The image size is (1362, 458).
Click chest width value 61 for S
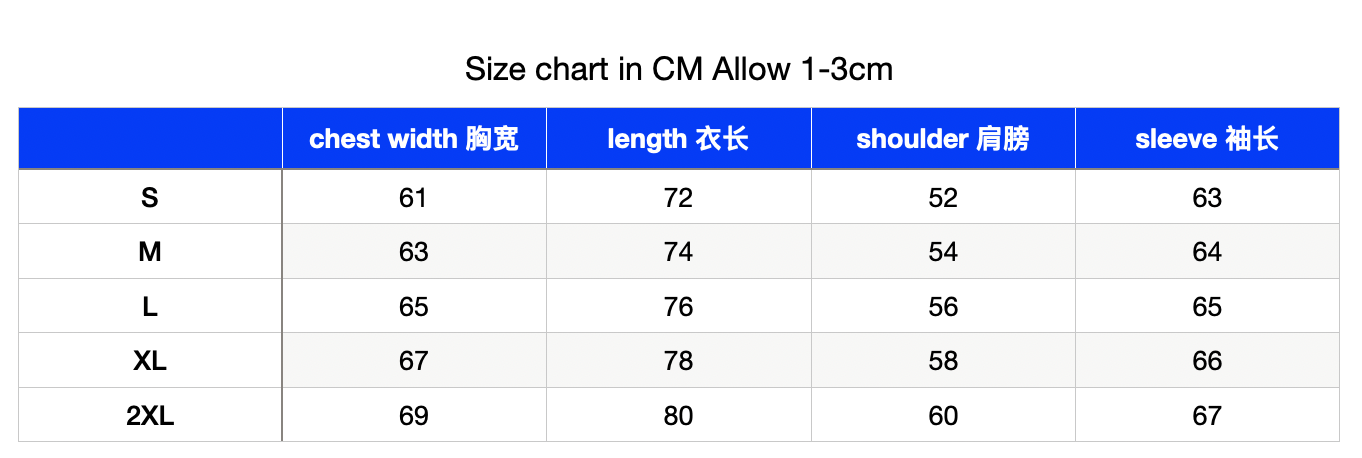pyautogui.click(x=414, y=197)
